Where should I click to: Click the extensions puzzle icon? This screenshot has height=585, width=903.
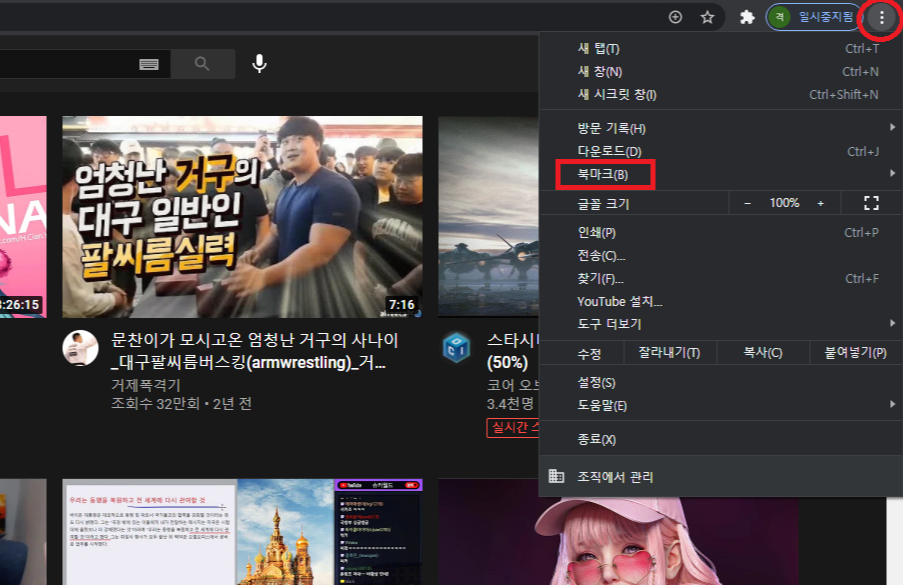point(747,17)
